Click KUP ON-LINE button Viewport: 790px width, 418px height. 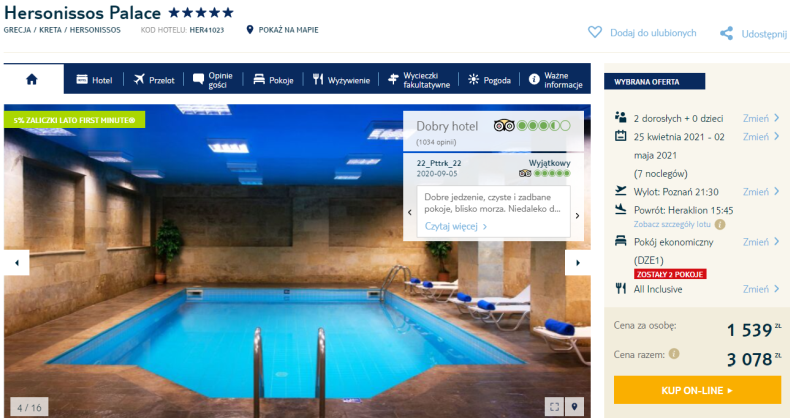(x=697, y=390)
